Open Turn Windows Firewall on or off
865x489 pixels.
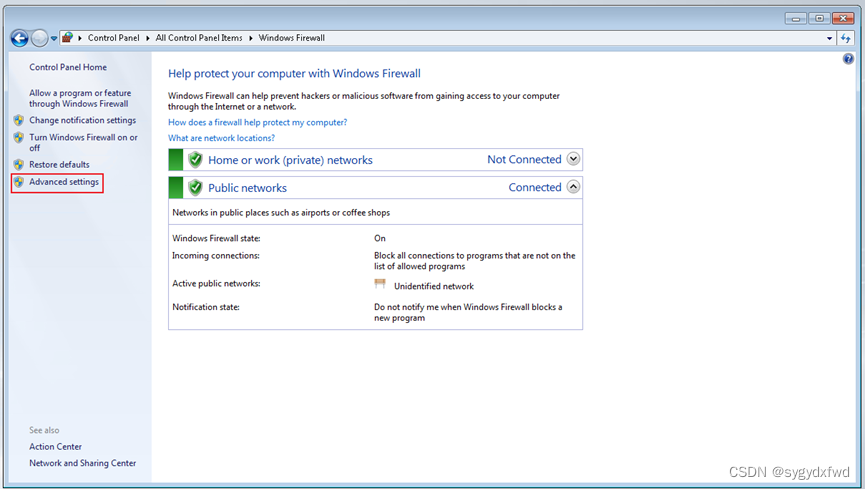point(83,142)
